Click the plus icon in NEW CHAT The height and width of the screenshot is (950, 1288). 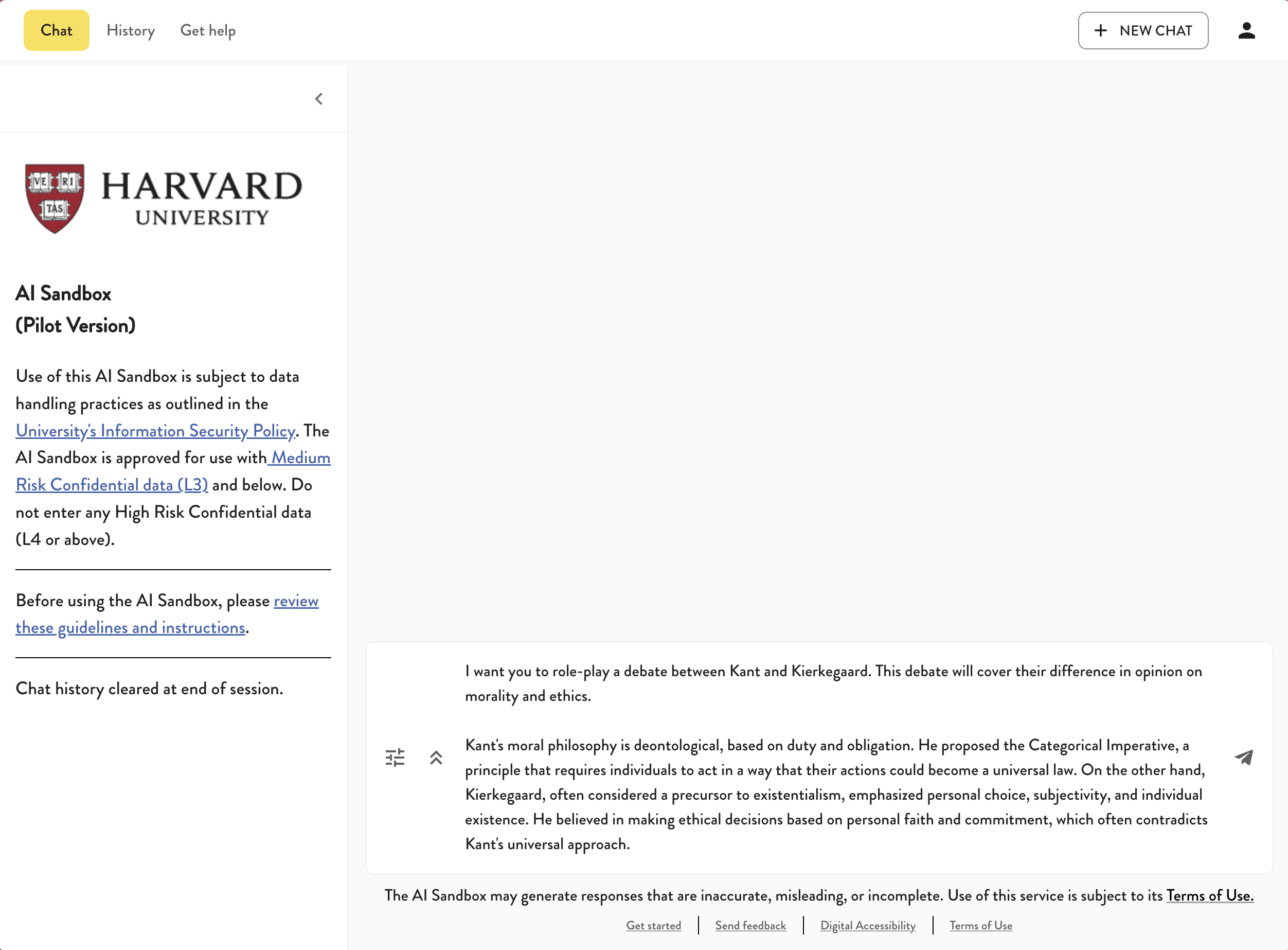coord(1100,30)
